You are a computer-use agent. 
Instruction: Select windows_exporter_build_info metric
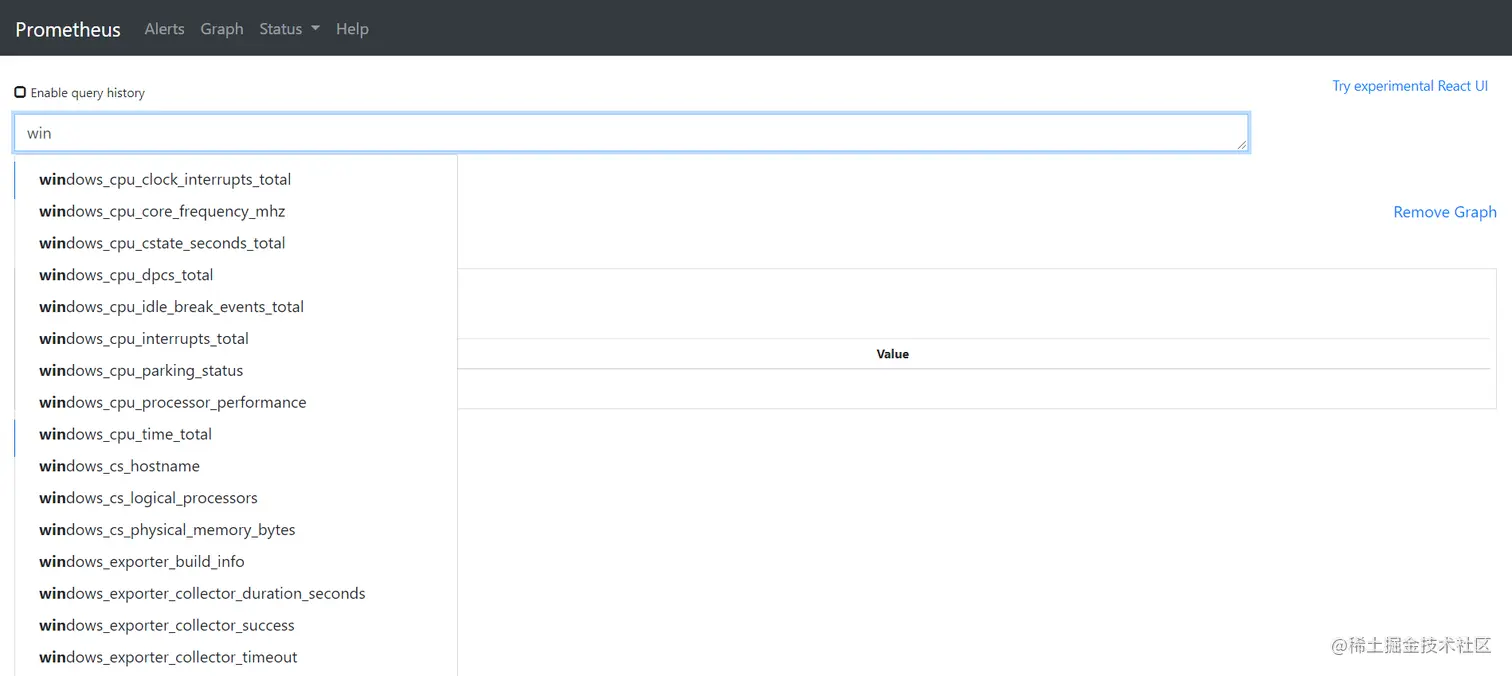(237, 562)
